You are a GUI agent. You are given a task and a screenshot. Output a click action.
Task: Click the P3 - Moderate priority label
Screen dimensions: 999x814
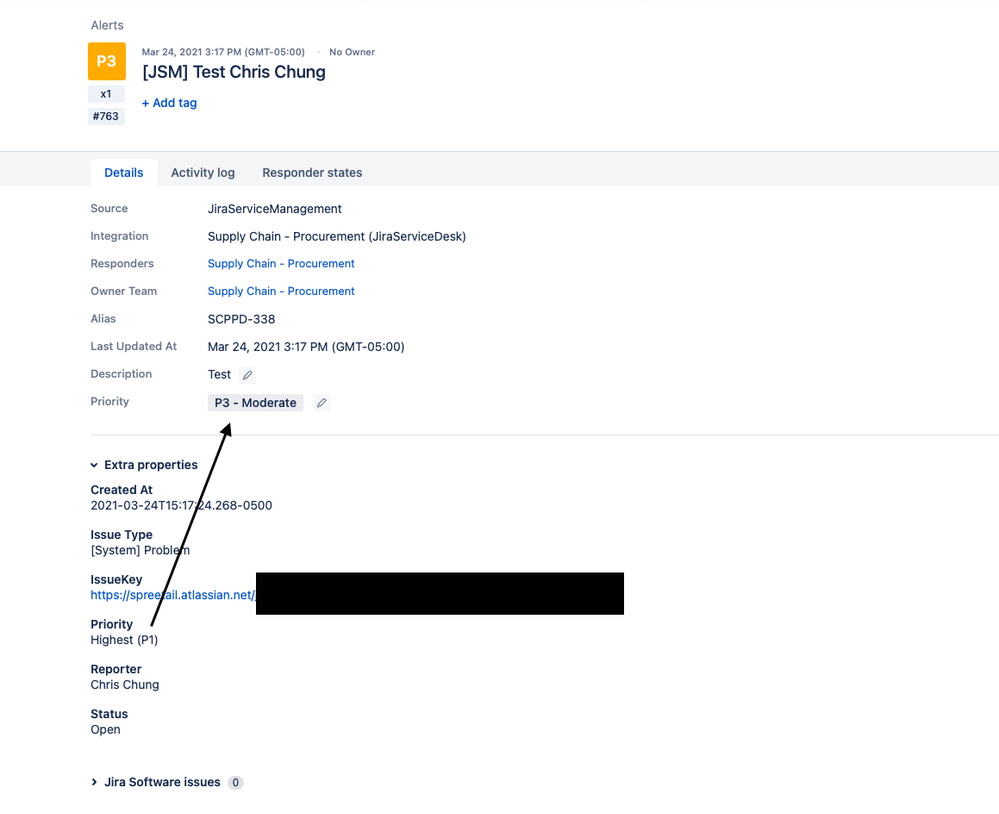[x=255, y=403]
